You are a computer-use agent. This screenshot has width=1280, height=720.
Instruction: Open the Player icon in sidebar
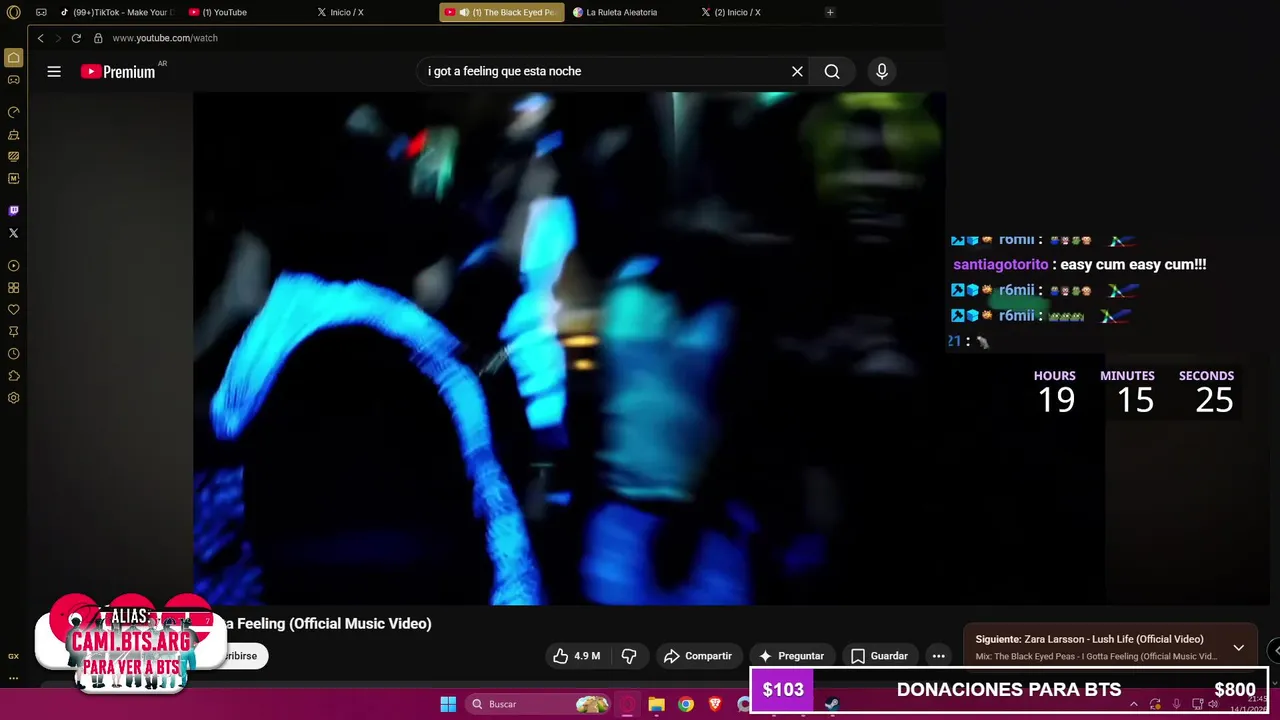point(13,266)
